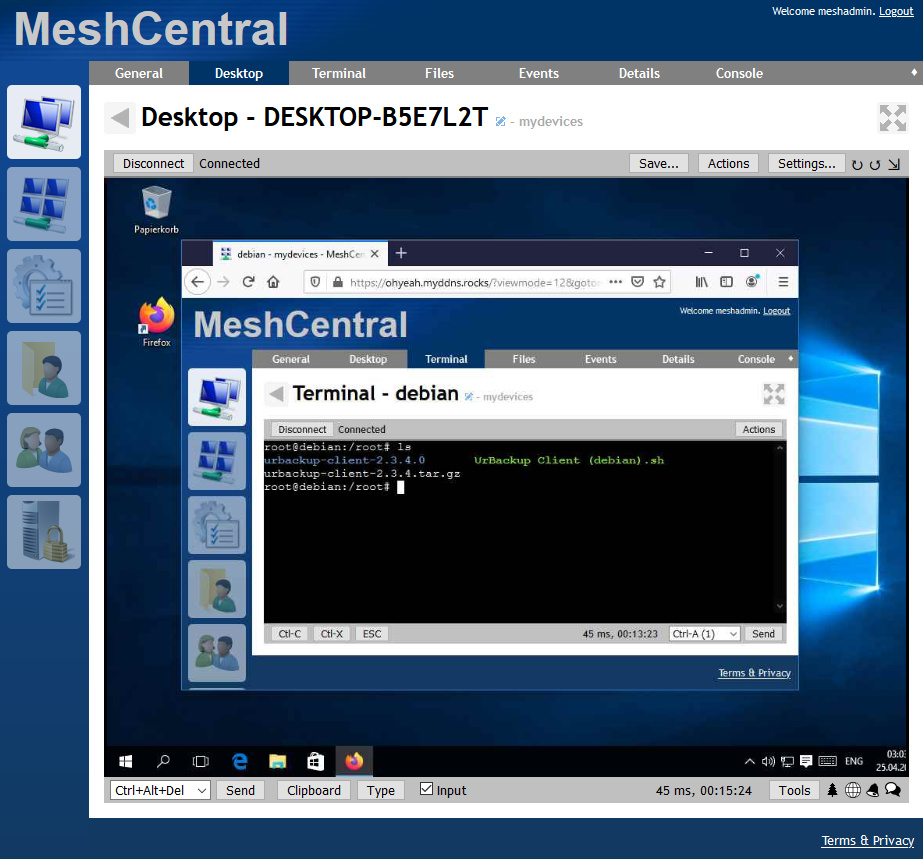
Task: Switch to the Console tab
Action: click(x=739, y=73)
